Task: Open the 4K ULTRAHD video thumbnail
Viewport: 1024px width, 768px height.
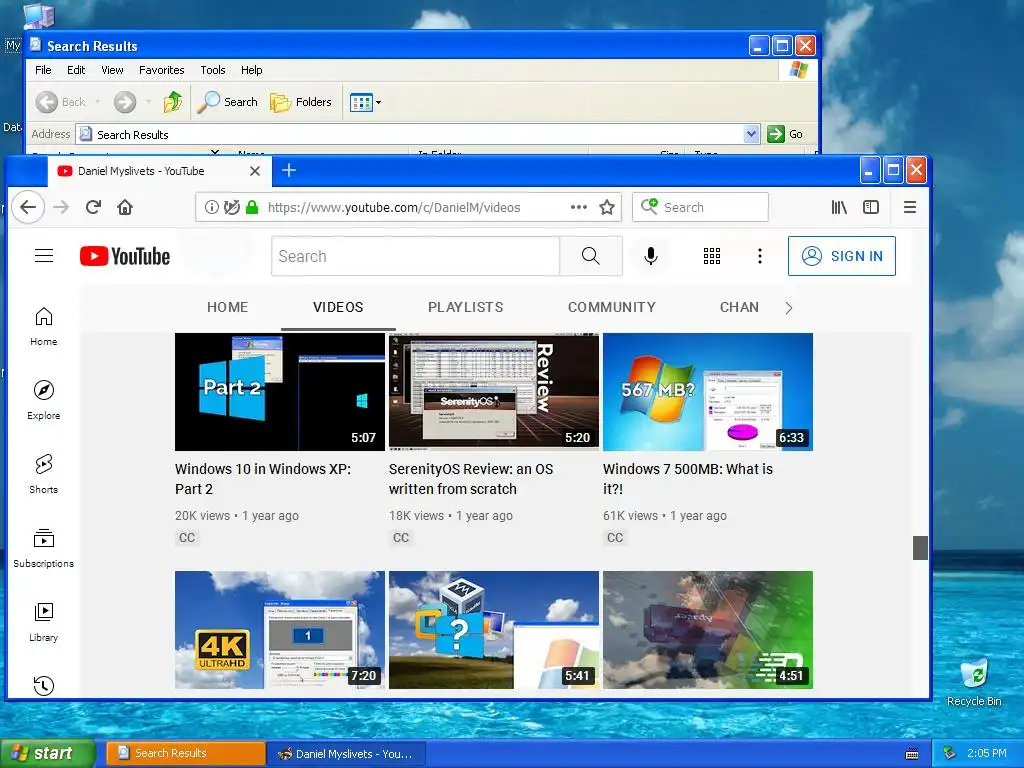Action: click(x=280, y=630)
